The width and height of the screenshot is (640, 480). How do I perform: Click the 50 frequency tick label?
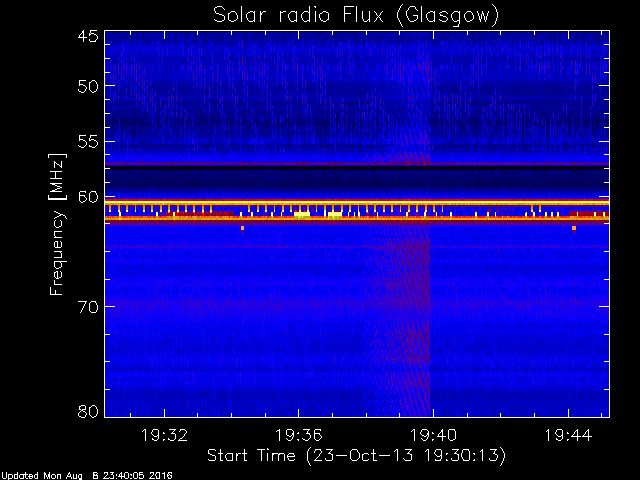pos(88,86)
